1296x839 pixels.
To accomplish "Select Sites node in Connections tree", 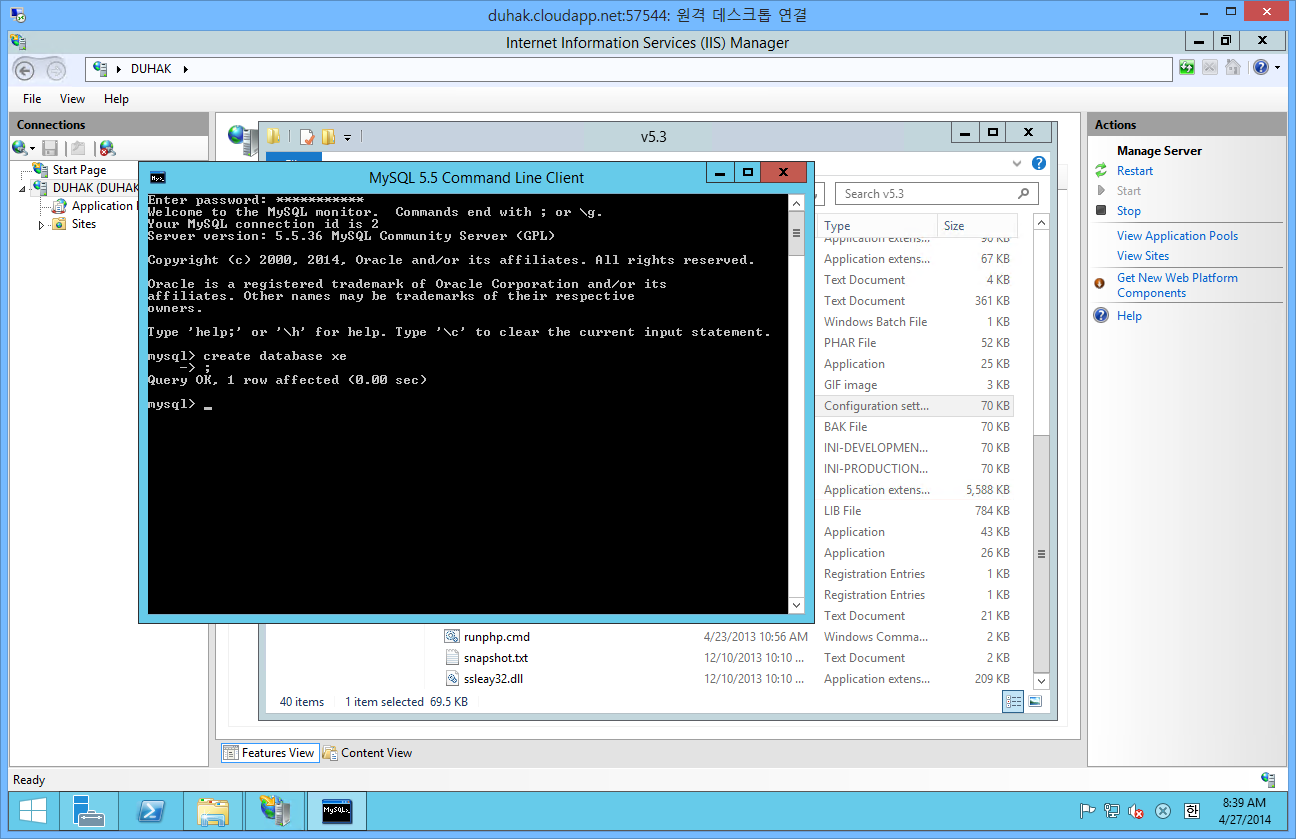I will click(84, 224).
